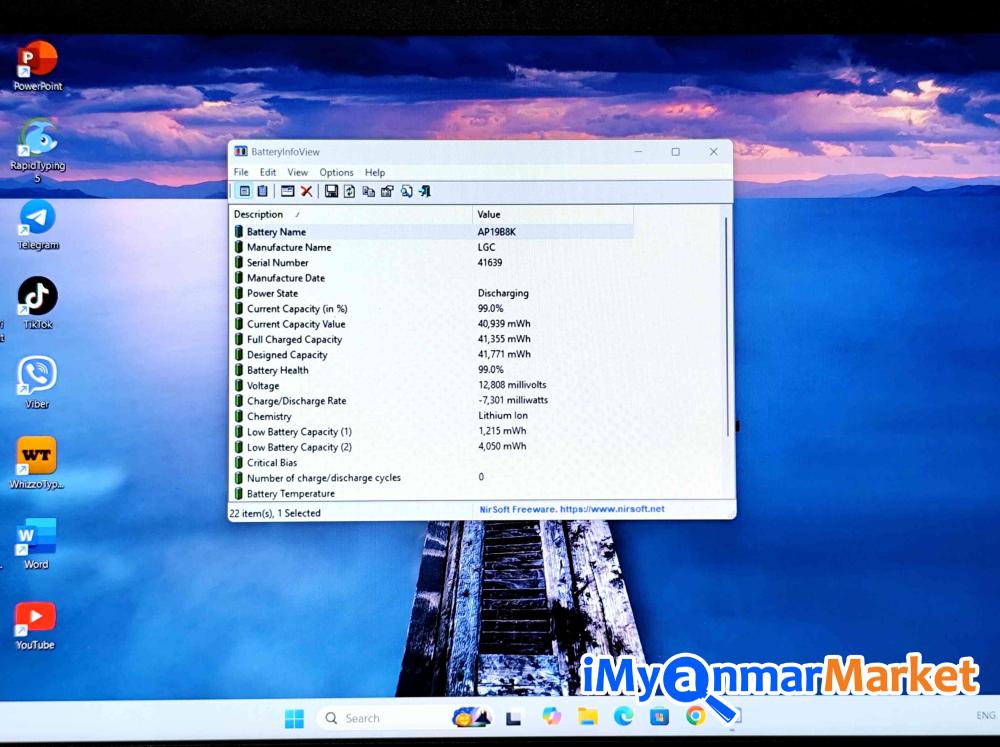Select the Full Charged Capacity row
Viewport: 1000px width, 747px height.
pos(294,339)
